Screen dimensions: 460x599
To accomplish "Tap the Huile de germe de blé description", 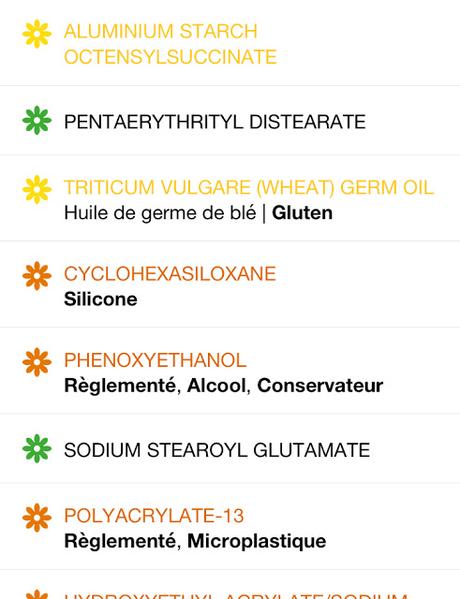I will pyautogui.click(x=160, y=214).
